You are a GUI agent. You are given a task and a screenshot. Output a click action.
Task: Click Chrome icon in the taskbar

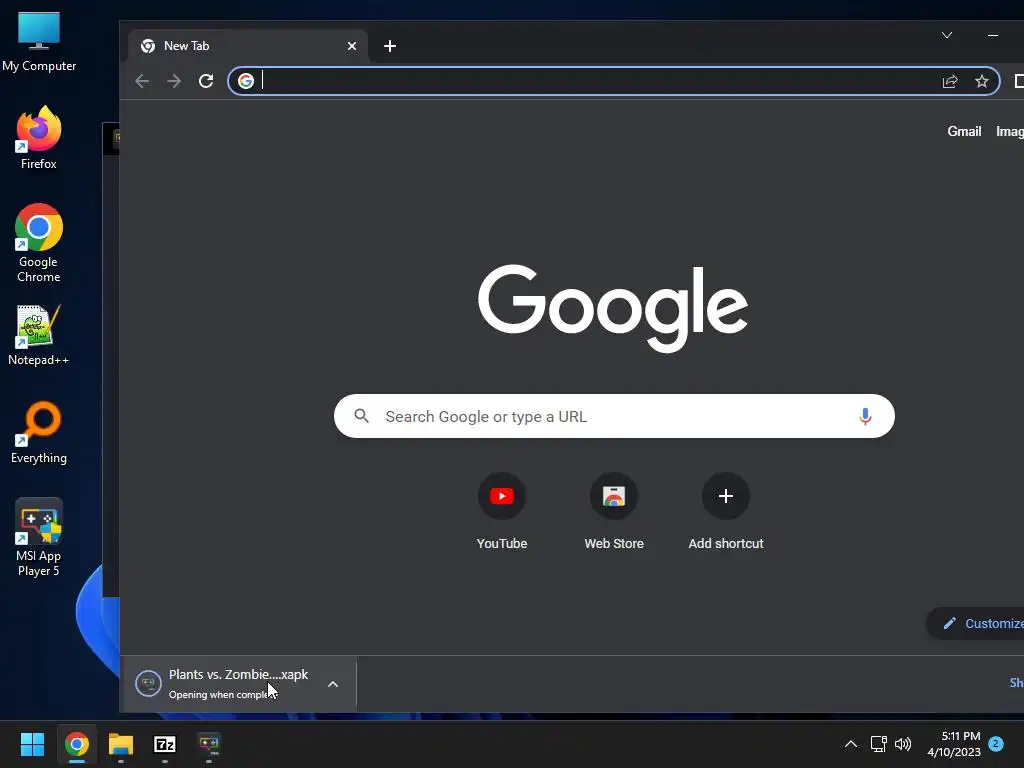coord(76,744)
